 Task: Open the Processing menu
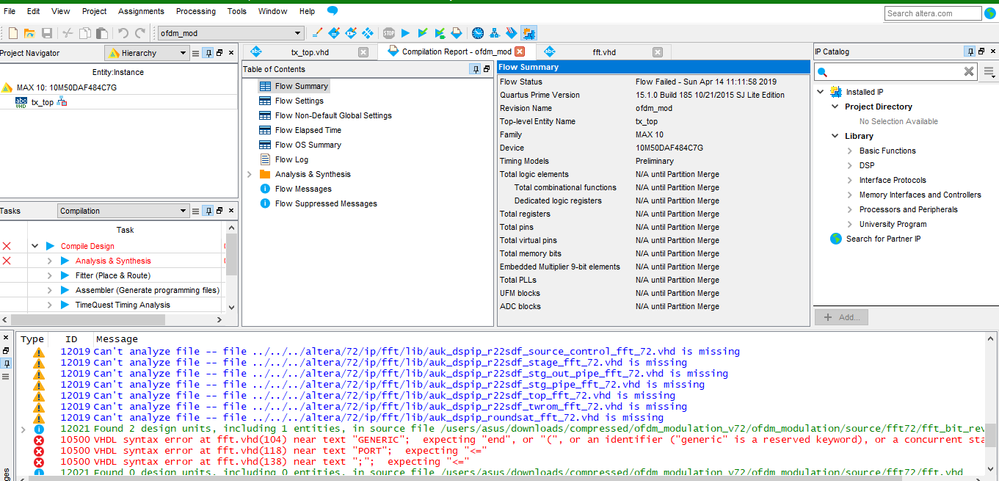[195, 11]
